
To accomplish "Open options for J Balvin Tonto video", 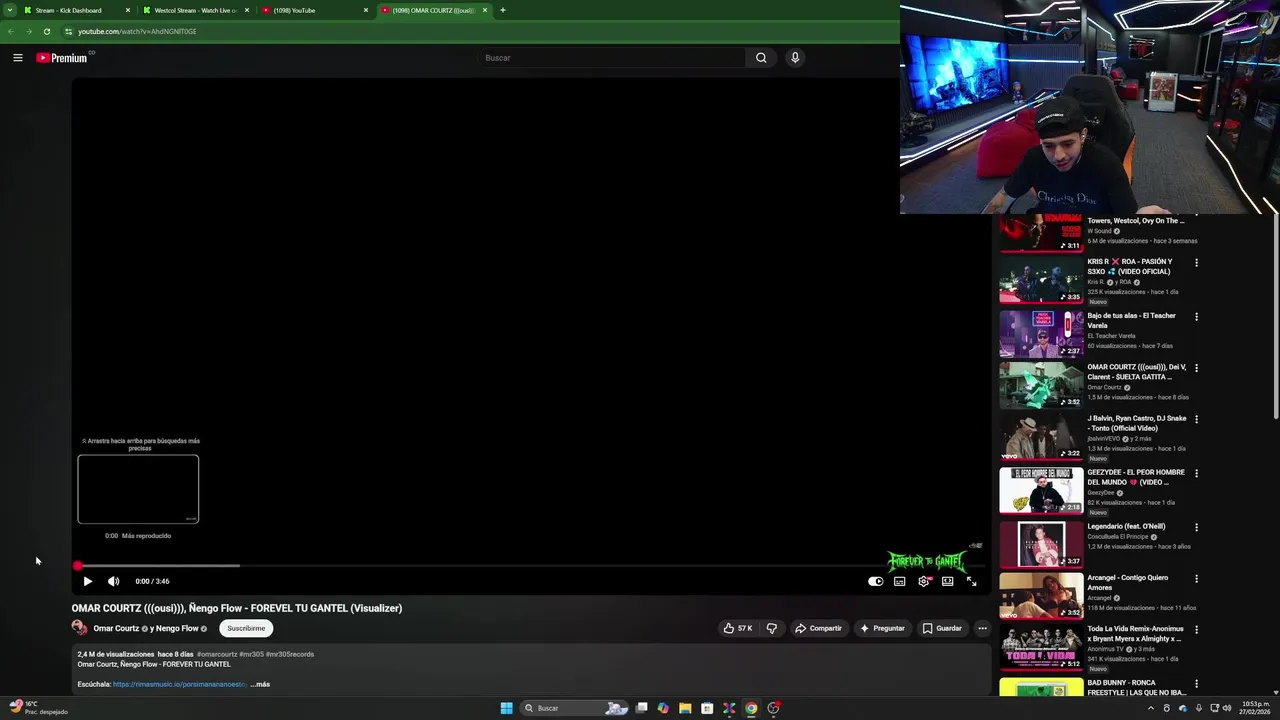I will 1196,419.
